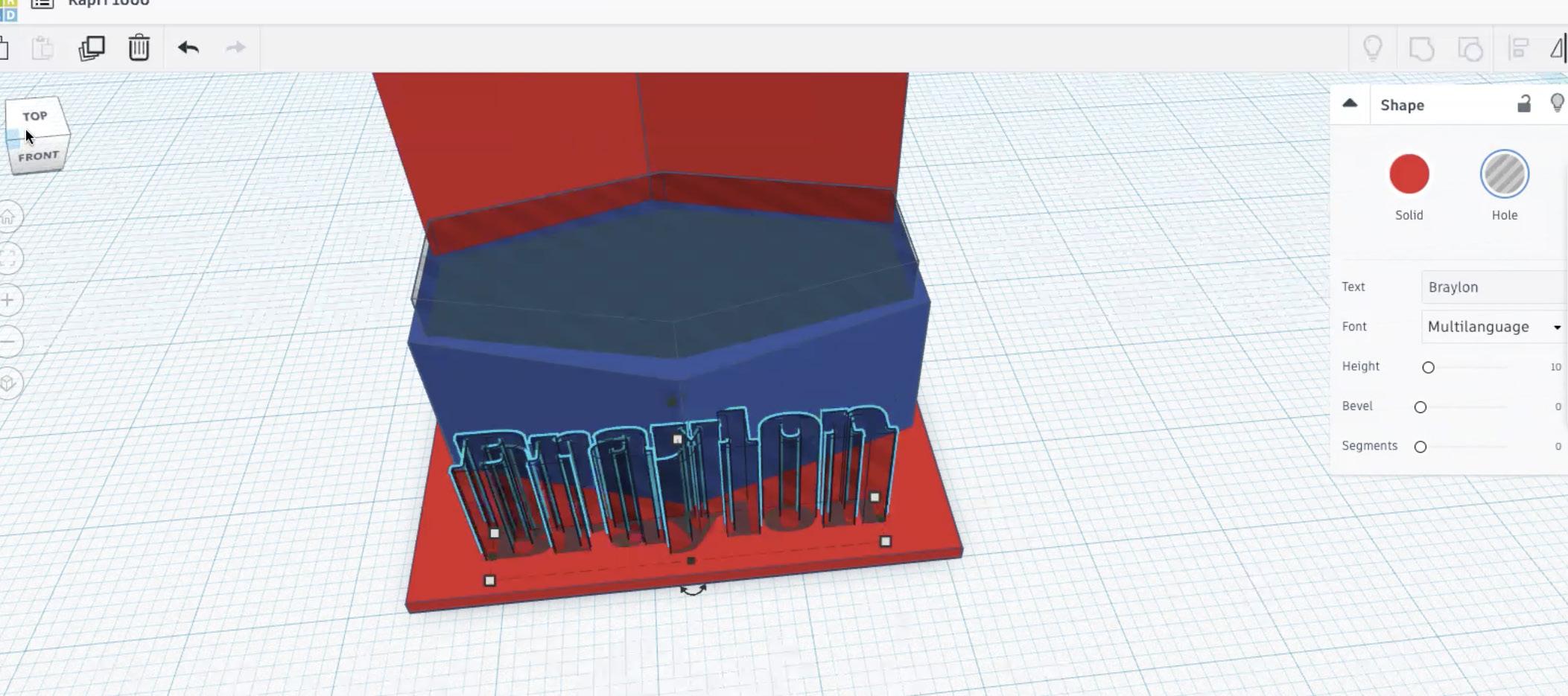1568x696 pixels.
Task: Open the Font Multilanguage dropdown
Action: click(x=1494, y=327)
